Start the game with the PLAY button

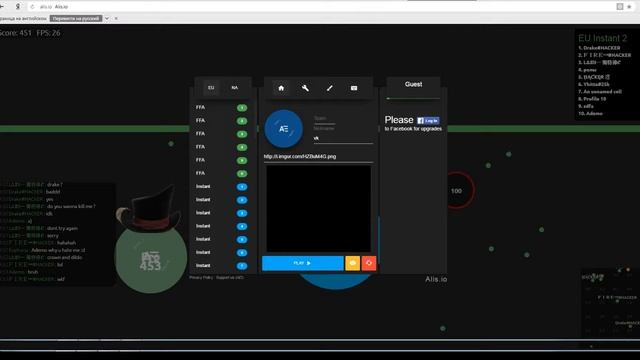[302, 263]
